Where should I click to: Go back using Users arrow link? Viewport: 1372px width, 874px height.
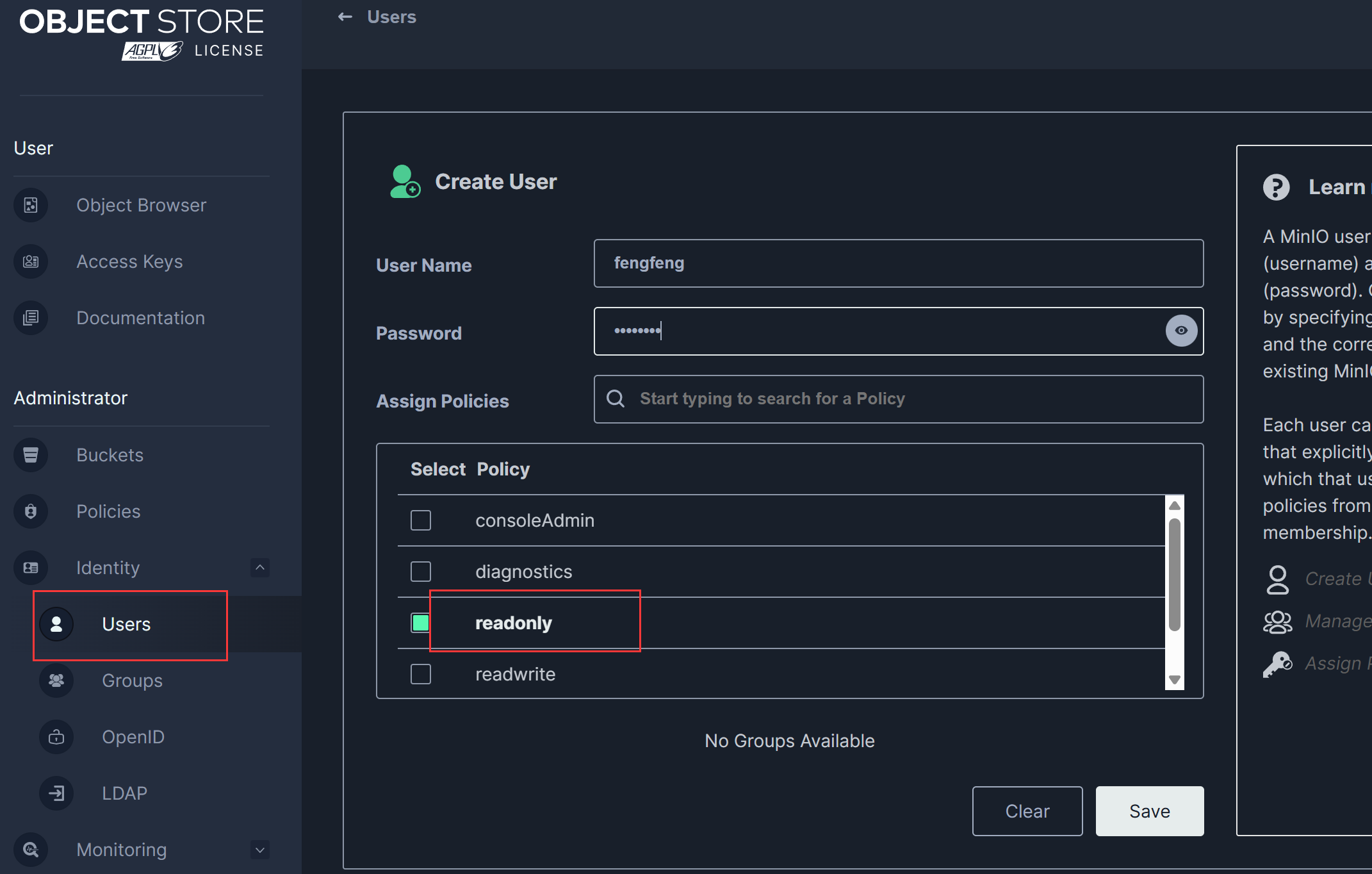pyautogui.click(x=346, y=17)
